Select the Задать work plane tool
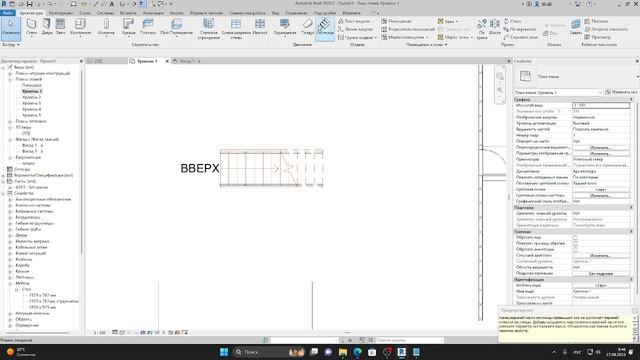Screen dimensions: 640x360 (x=576, y=27)
